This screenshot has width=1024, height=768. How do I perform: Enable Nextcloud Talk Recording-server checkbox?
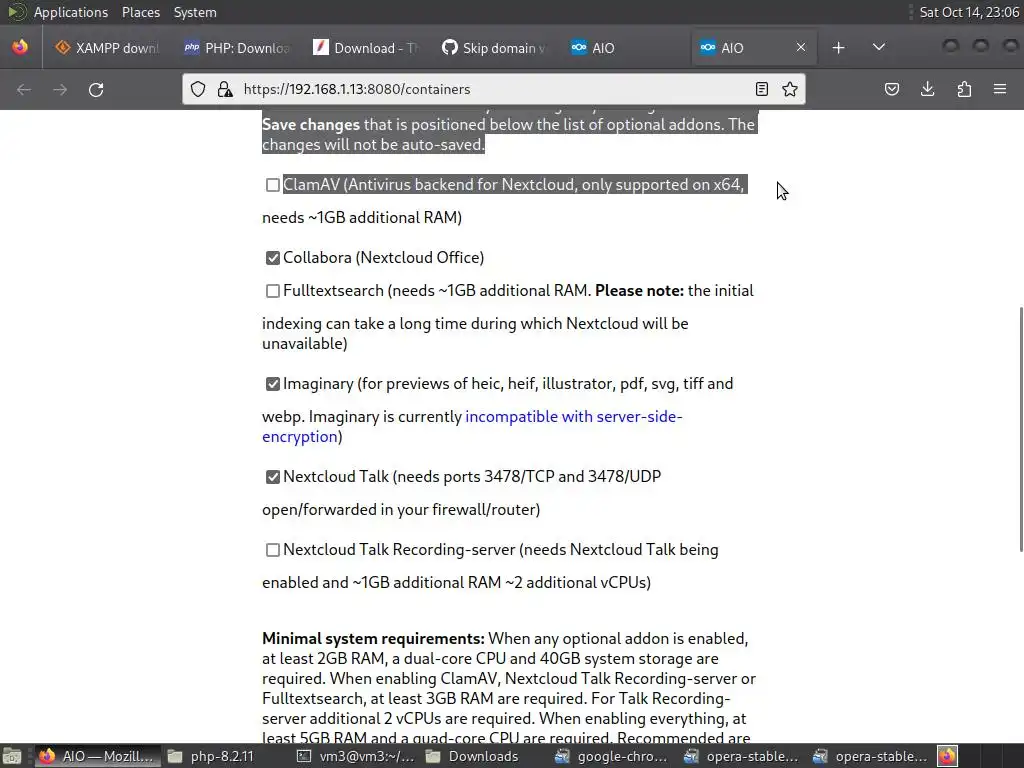click(x=273, y=550)
